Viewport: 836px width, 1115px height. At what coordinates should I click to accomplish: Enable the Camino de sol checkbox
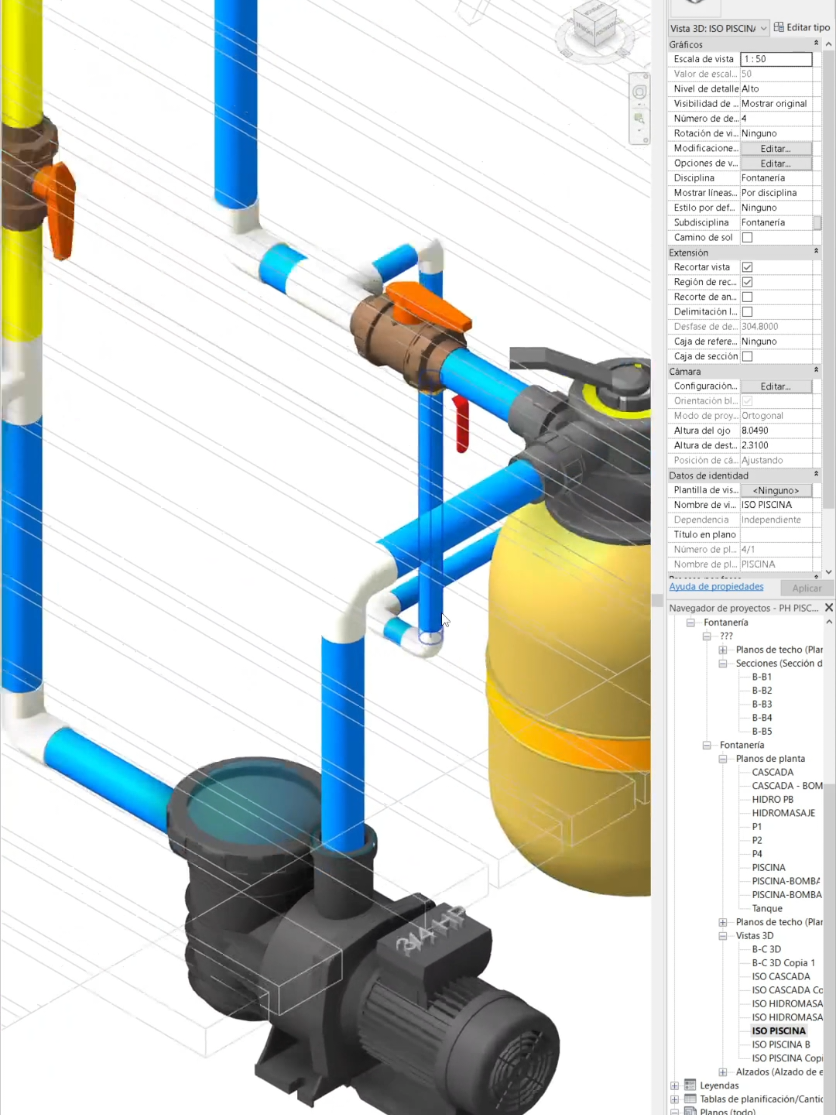click(x=747, y=238)
